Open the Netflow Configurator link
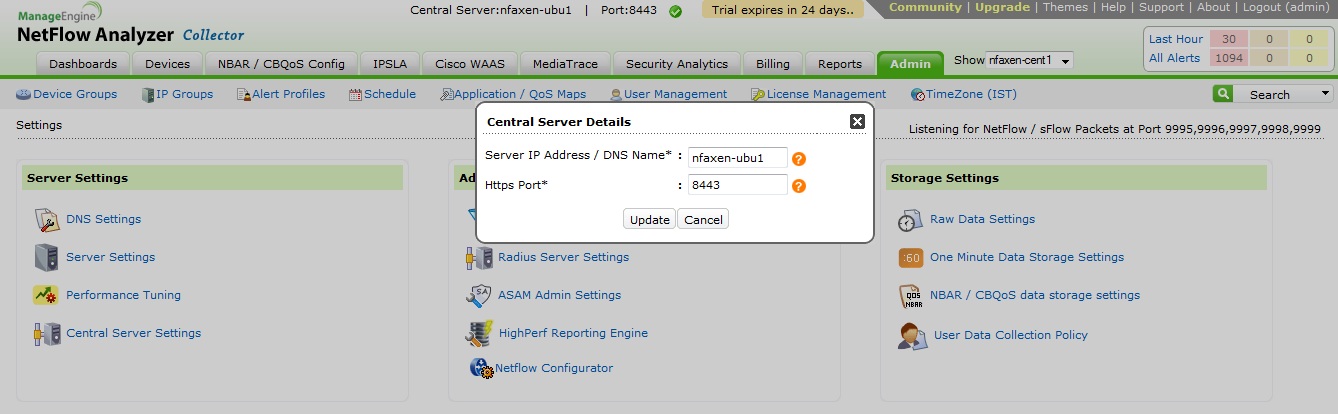Viewport: 1338px width, 414px height. [554, 368]
